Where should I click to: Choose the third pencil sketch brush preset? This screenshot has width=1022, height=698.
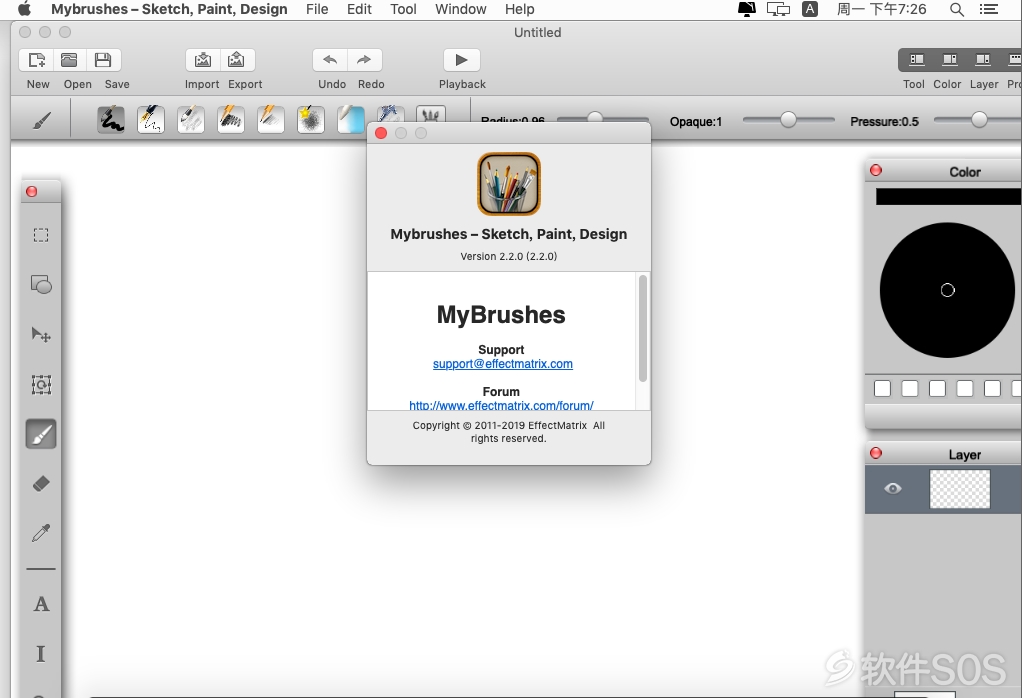point(190,119)
